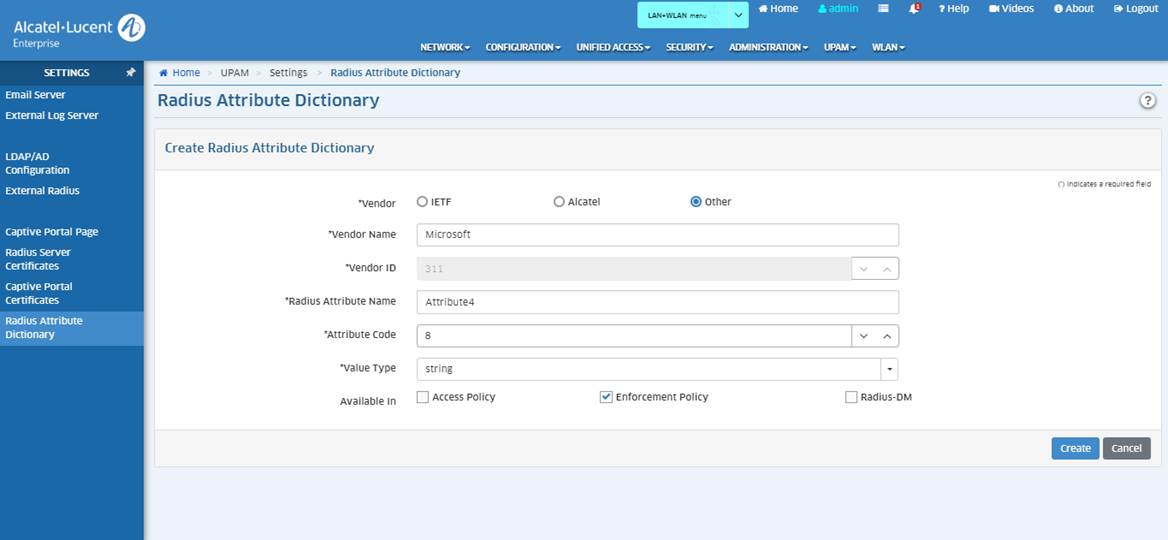This screenshot has width=1168, height=540.
Task: Open the list view icon in header
Action: (883, 8)
